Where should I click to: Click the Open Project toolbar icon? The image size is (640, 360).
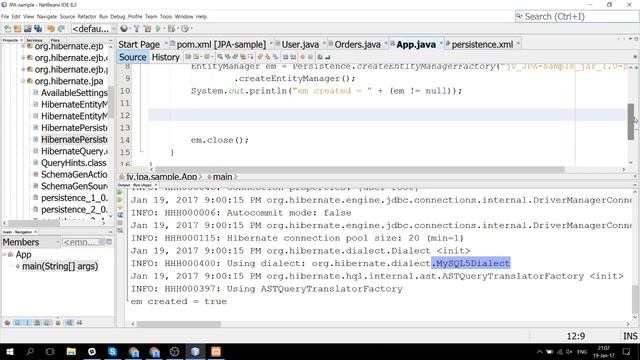(x=27, y=29)
